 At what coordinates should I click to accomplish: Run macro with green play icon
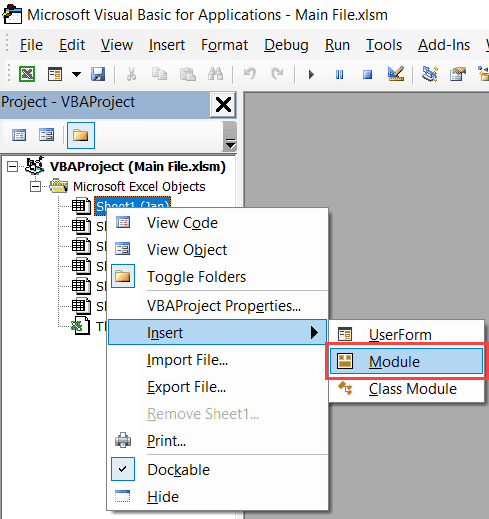(311, 74)
